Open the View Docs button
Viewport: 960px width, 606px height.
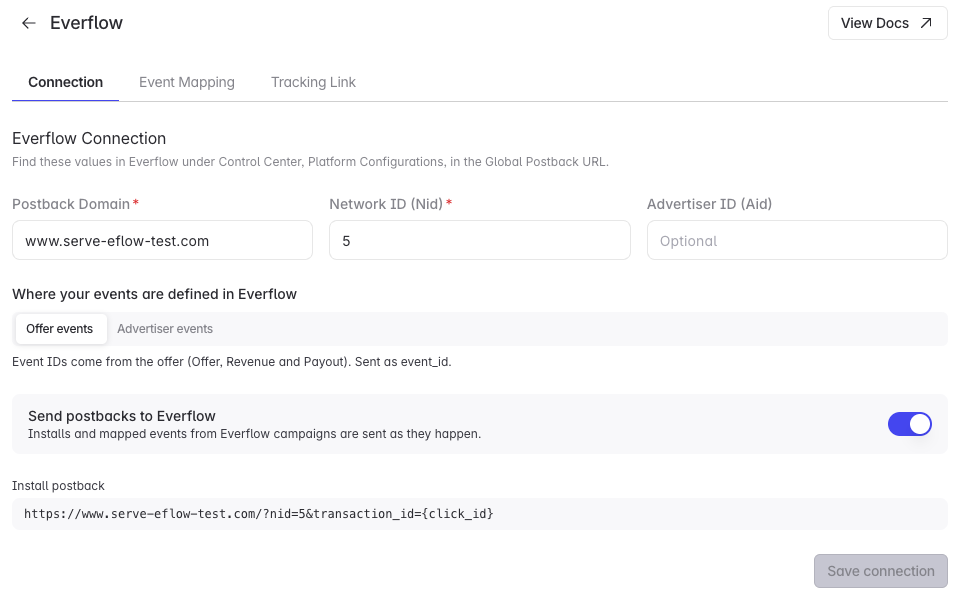[x=887, y=23]
